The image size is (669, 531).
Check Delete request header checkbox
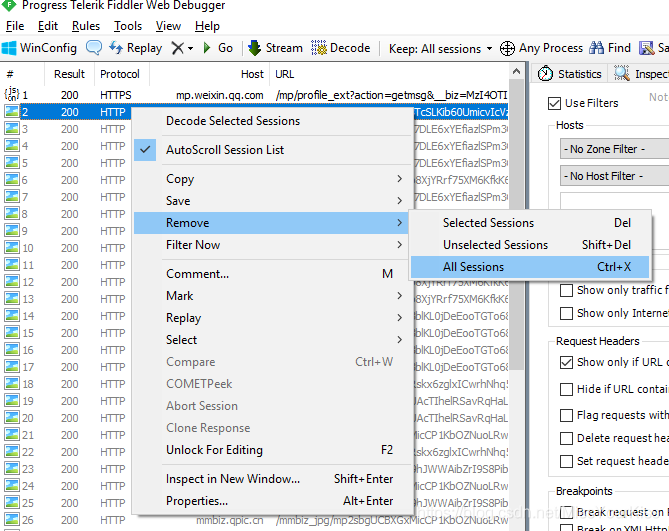tap(566, 438)
